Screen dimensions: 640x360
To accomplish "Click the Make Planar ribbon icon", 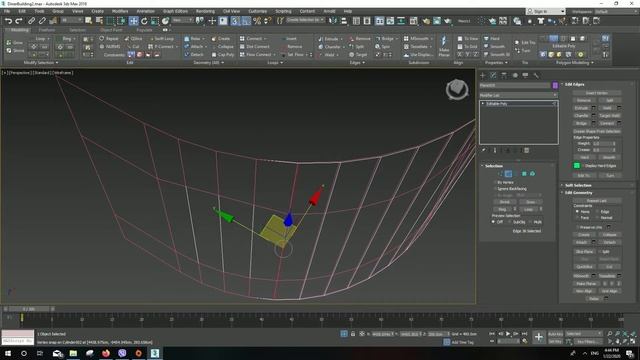I will tap(444, 46).
